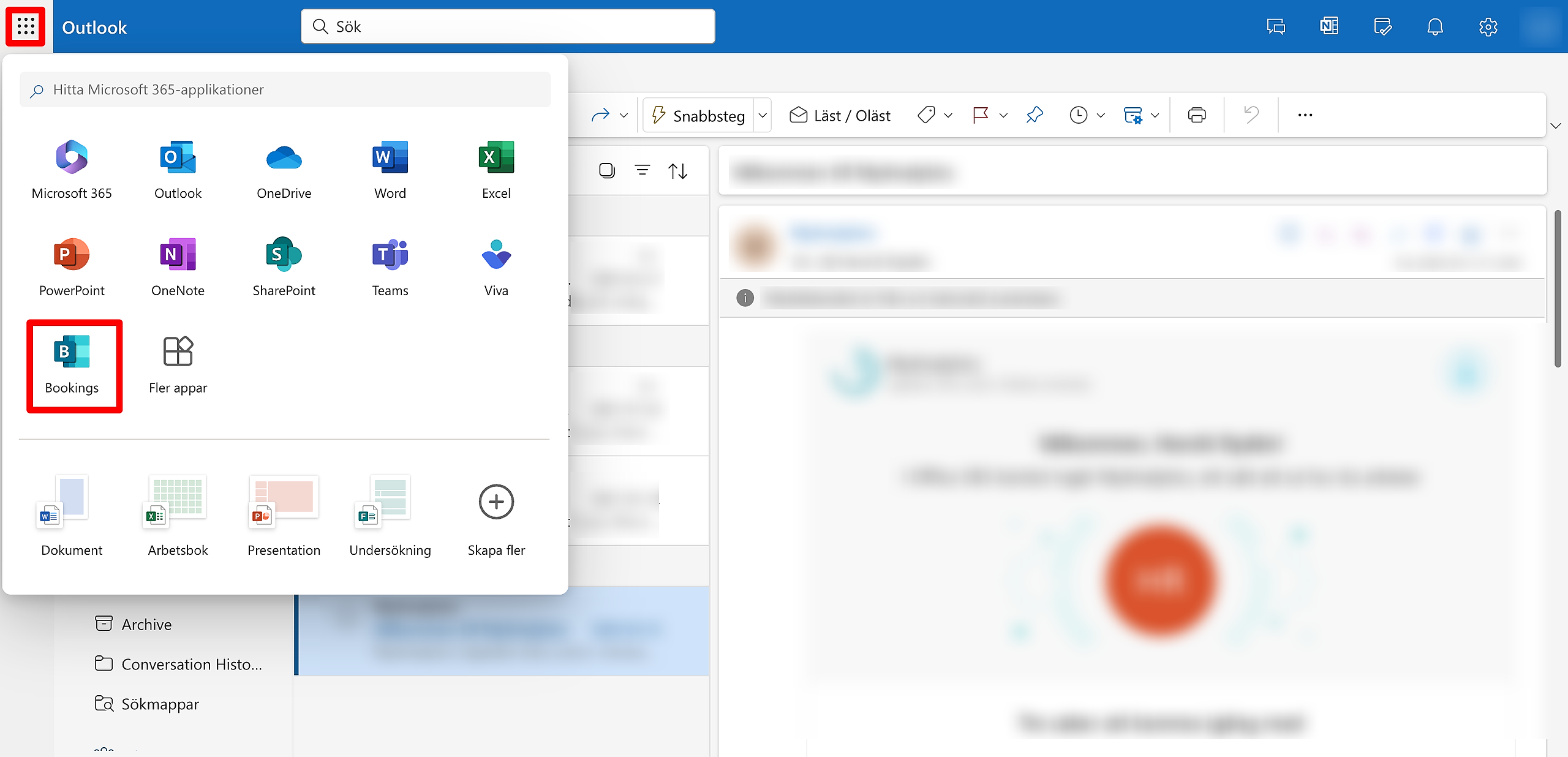
Task: Open PowerPoint app
Action: (72, 268)
